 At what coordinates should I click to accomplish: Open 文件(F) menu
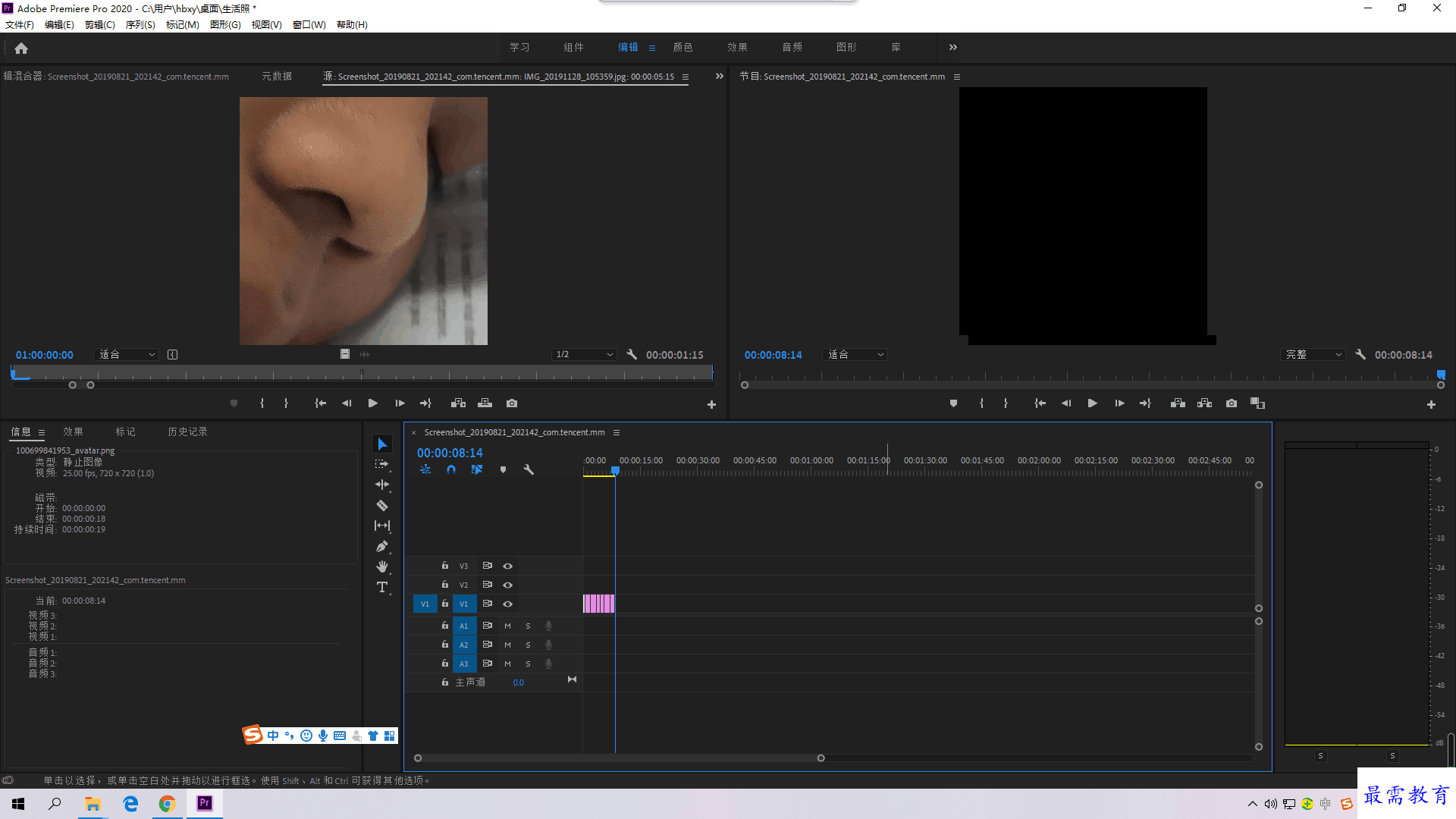[20, 24]
